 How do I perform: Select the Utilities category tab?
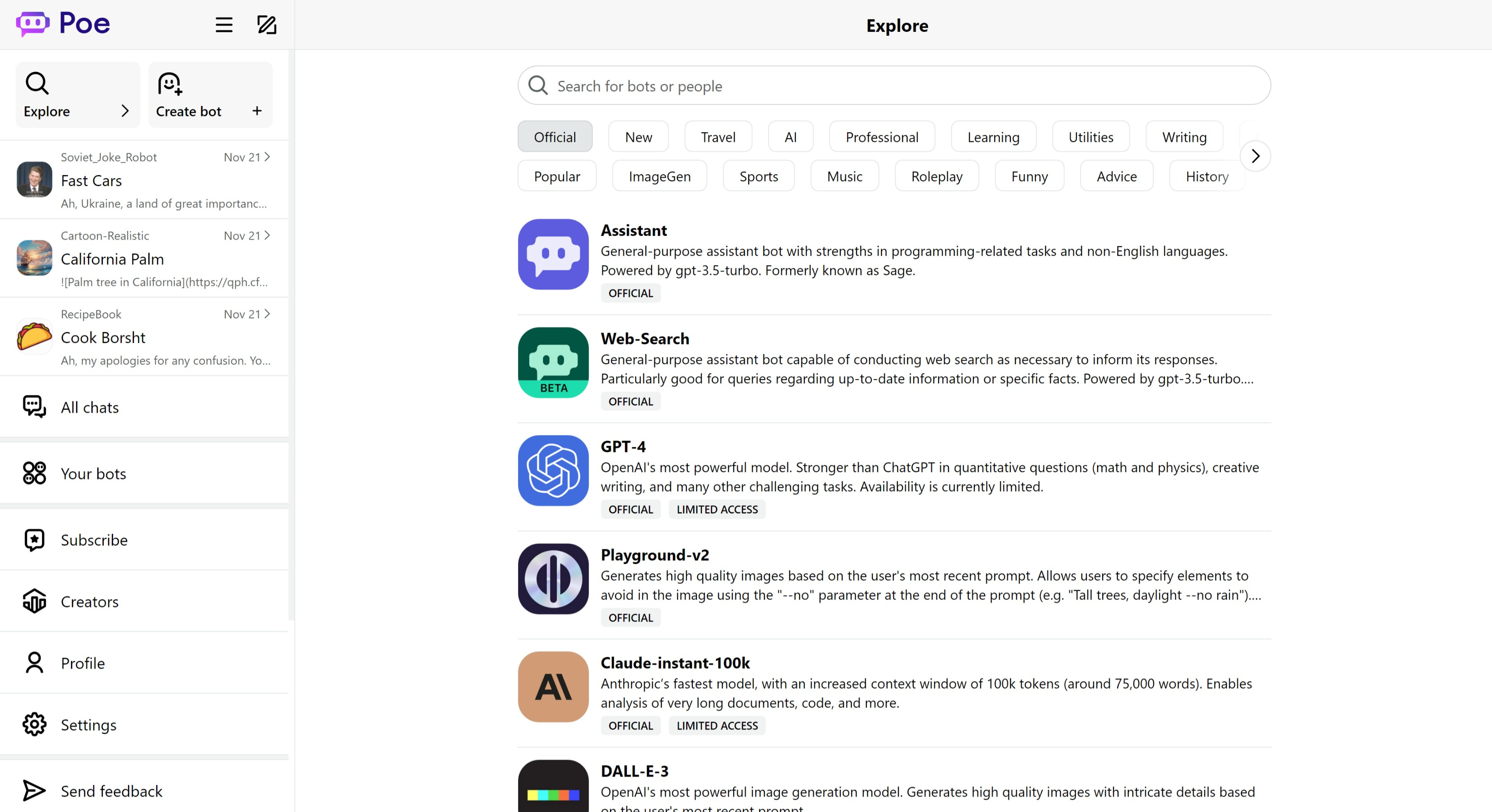(x=1091, y=137)
